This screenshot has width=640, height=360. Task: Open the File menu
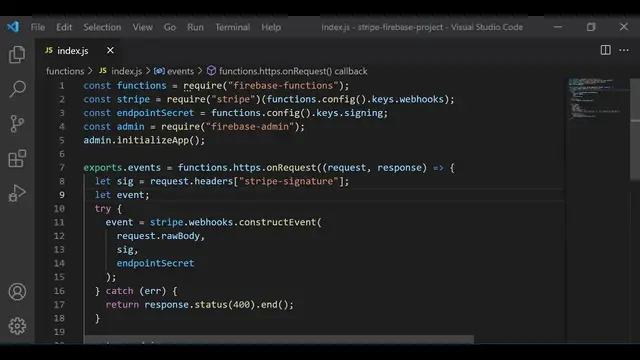coord(38,27)
